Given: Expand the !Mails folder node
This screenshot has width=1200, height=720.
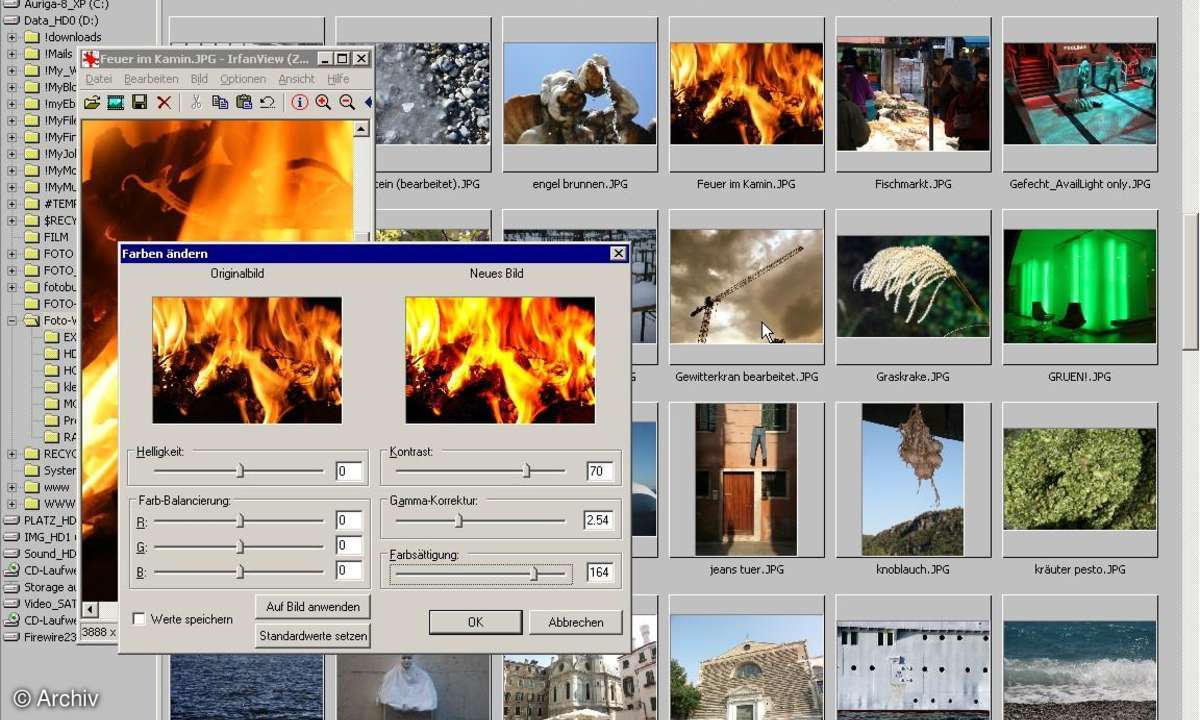Looking at the screenshot, I should click(x=12, y=54).
